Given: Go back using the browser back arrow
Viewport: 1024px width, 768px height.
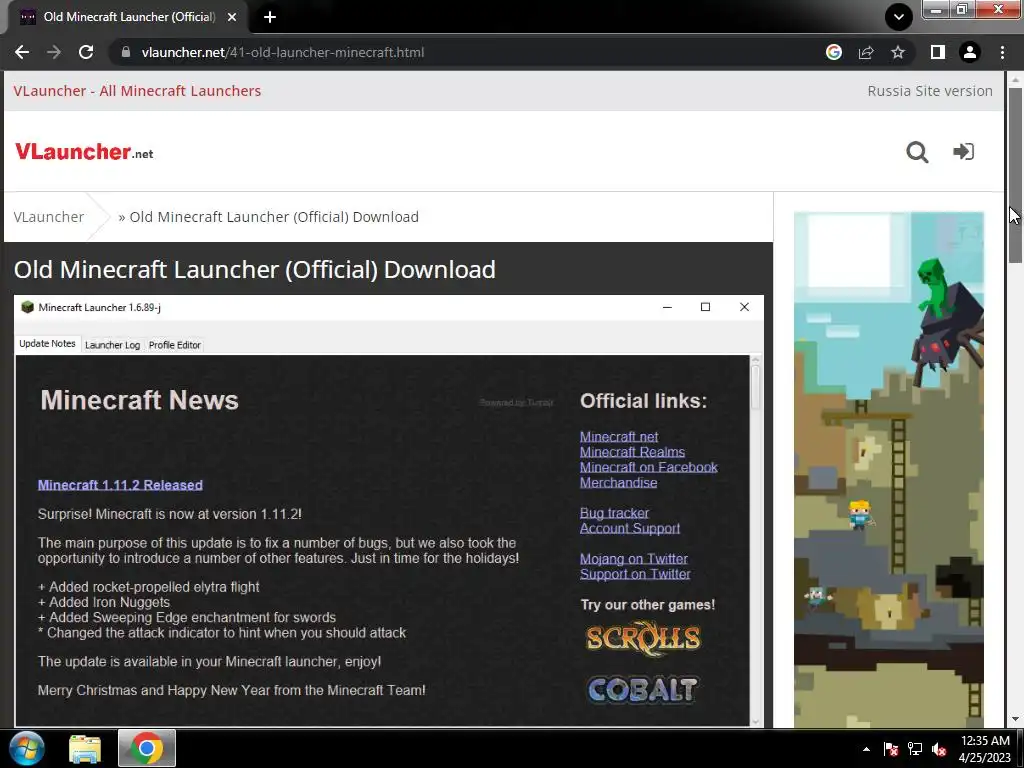Looking at the screenshot, I should (x=22, y=52).
